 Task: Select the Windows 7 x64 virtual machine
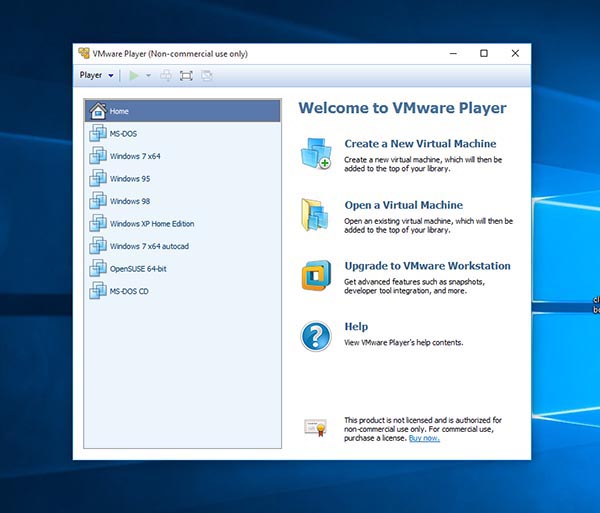coord(183,156)
